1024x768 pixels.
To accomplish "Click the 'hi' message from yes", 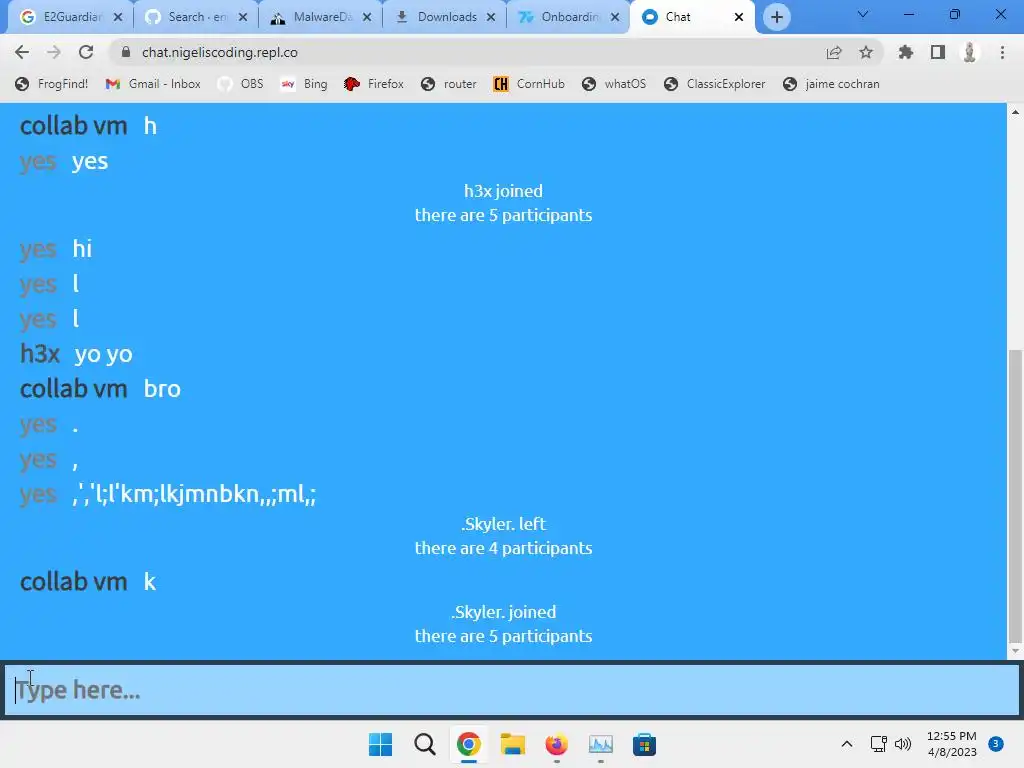I will click(82, 249).
